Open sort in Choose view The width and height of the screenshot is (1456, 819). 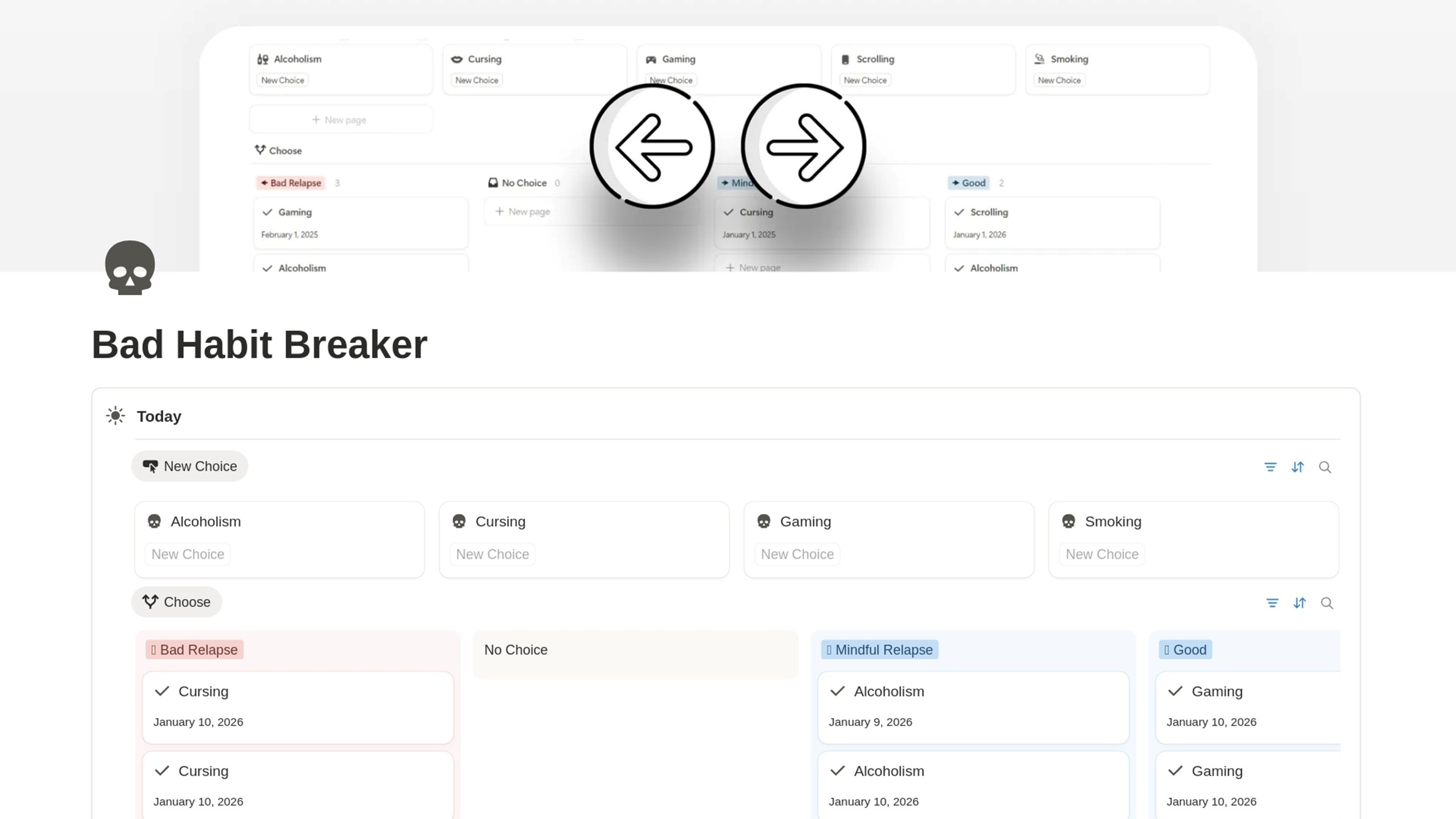tap(1300, 603)
